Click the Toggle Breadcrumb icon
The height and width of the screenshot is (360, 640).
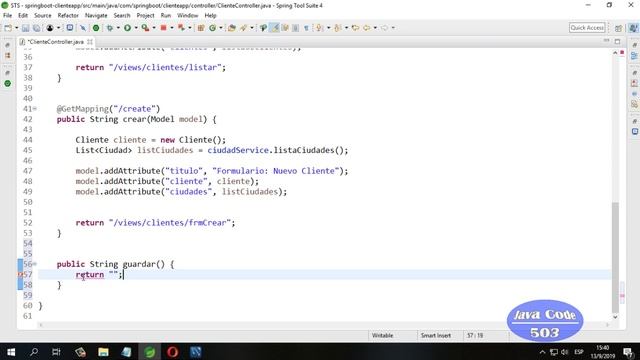point(263,28)
